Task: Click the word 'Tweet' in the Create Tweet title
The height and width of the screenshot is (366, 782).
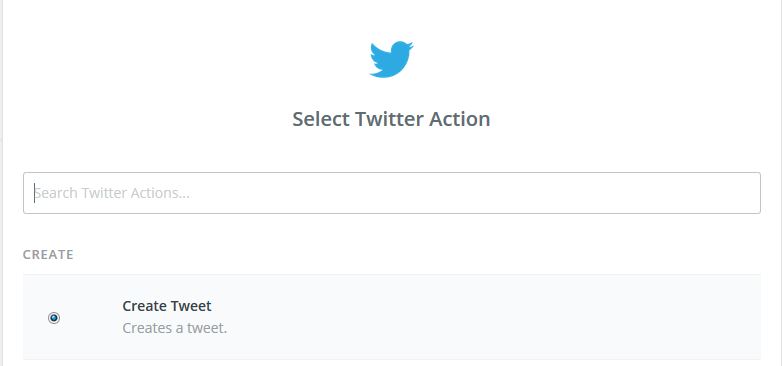Action: (192, 306)
